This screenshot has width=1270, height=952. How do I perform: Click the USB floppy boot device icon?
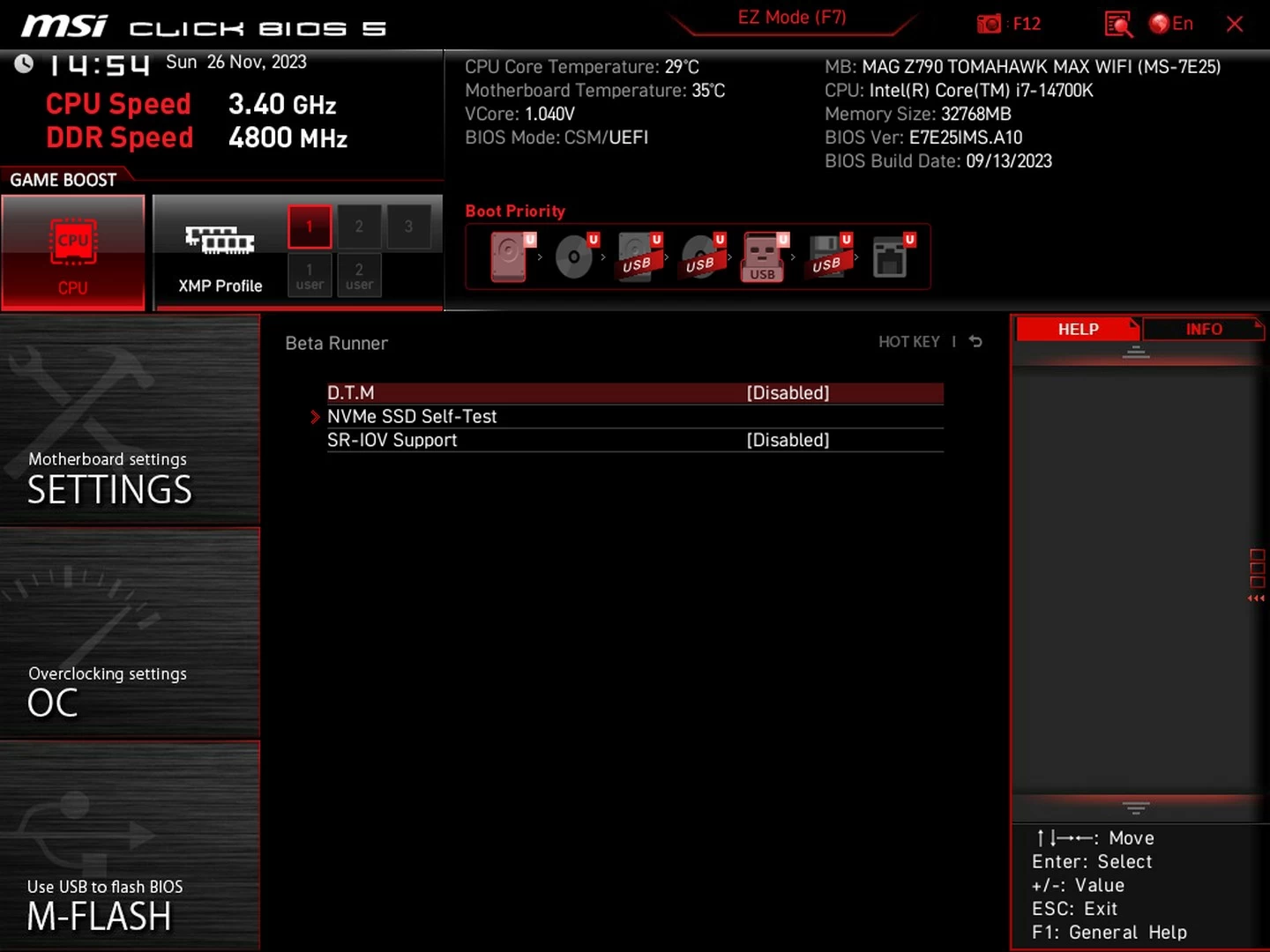(826, 257)
